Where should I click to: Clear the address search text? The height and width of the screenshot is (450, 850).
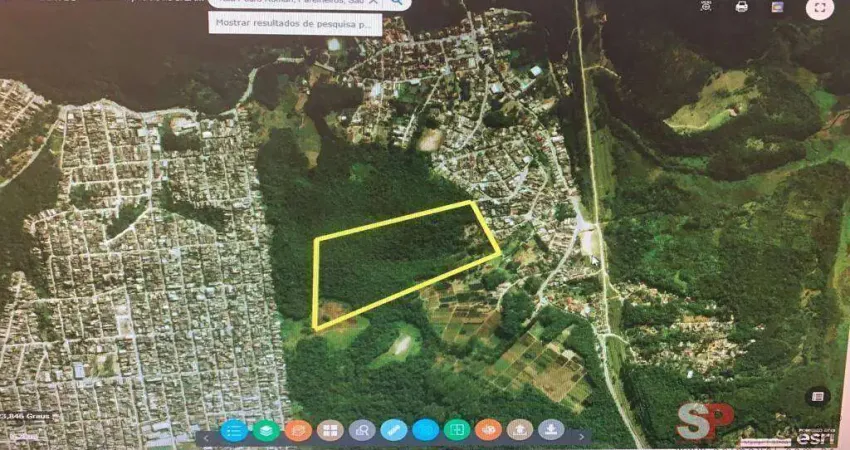click(x=373, y=3)
